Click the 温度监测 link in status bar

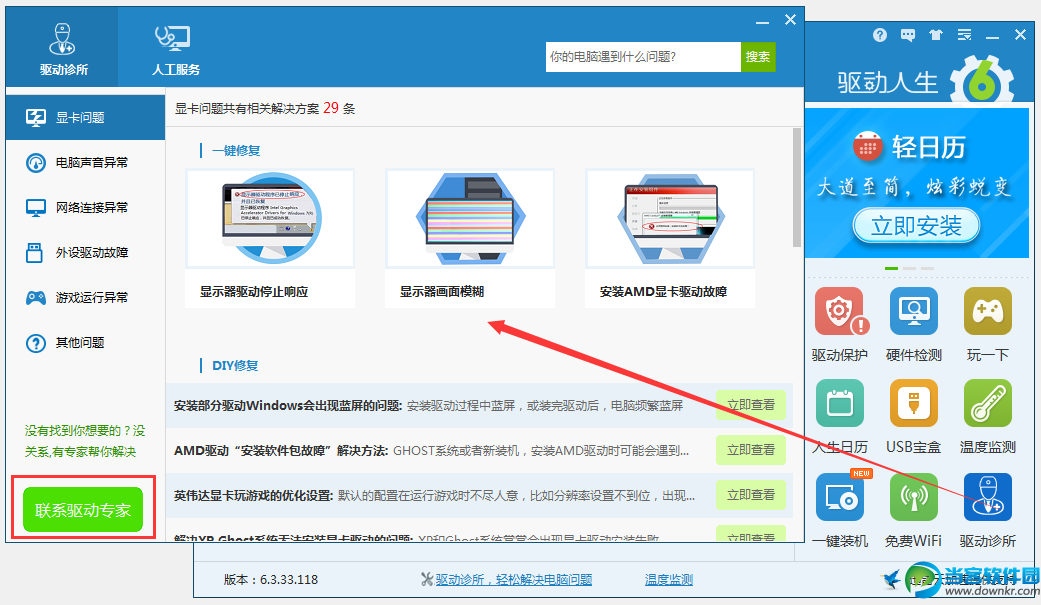tap(669, 580)
